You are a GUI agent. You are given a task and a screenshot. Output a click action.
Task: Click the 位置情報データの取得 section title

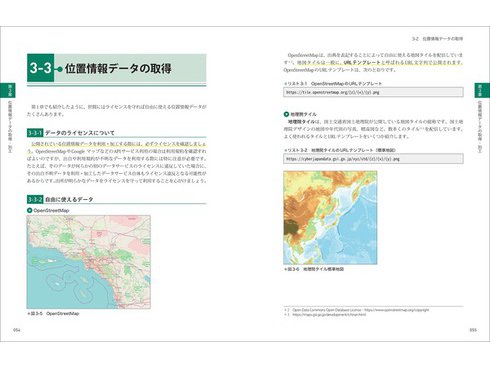click(x=118, y=68)
